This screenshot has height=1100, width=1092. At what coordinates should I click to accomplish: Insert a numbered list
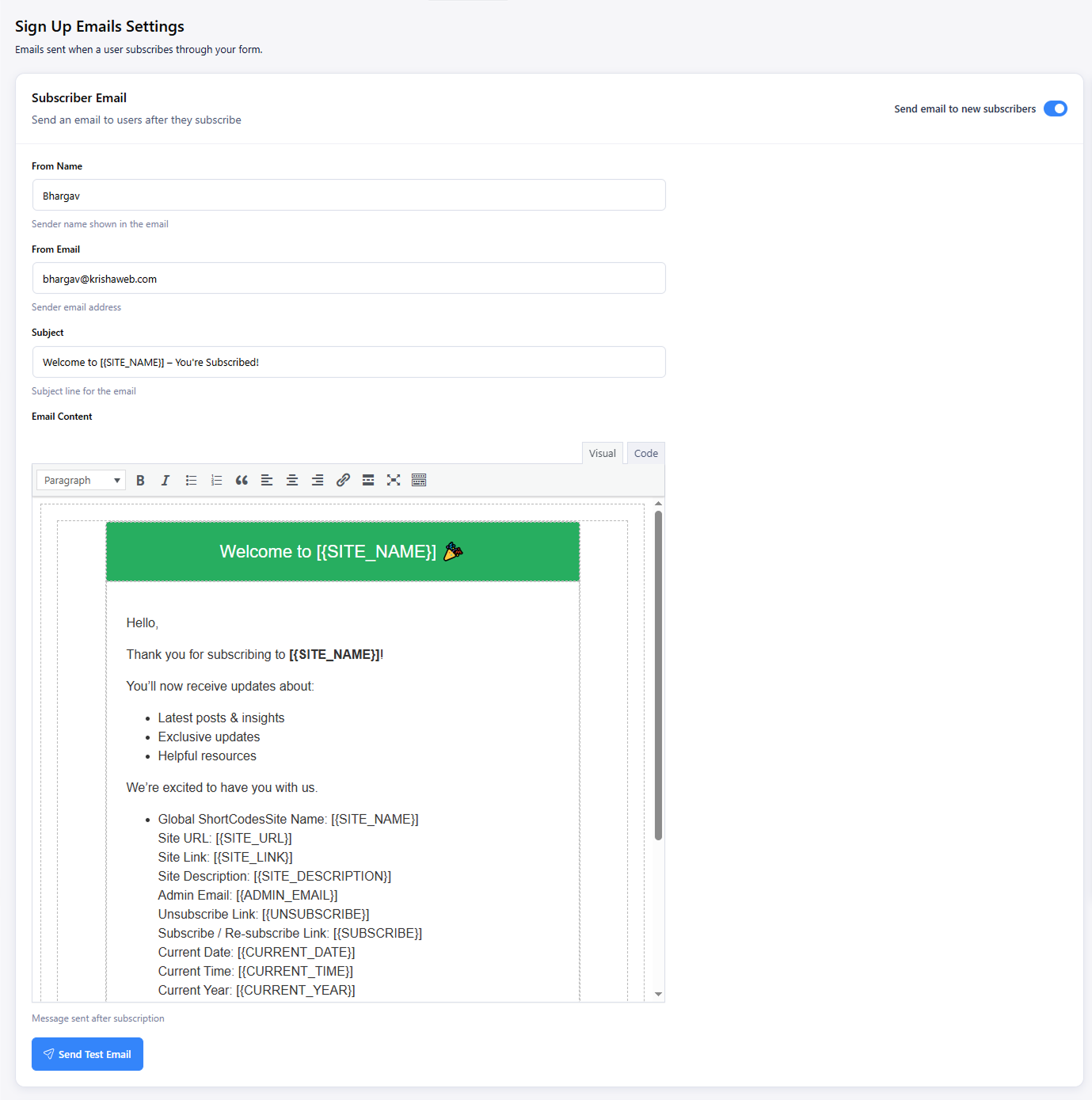(x=216, y=480)
